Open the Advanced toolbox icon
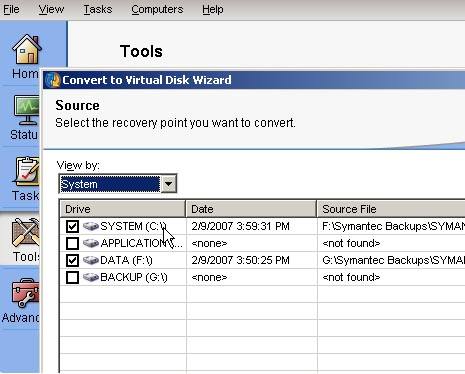 (x=25, y=294)
